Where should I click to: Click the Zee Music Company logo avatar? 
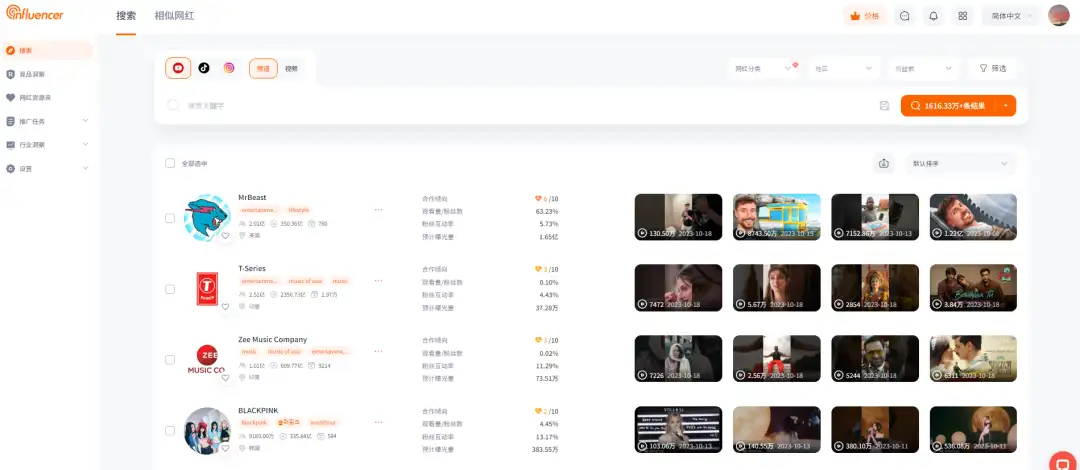(x=207, y=360)
